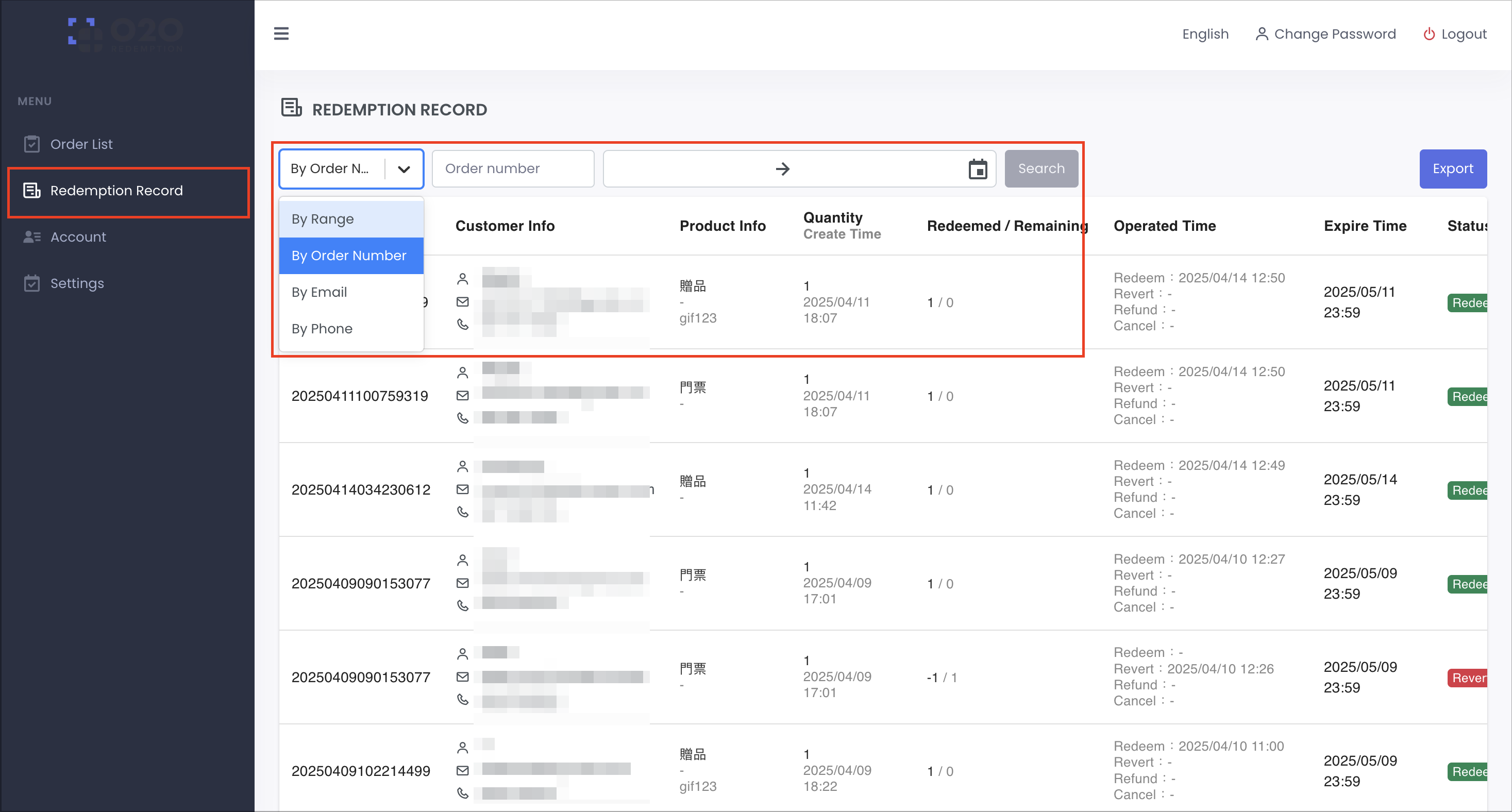Click order number 20250414034230612
The height and width of the screenshot is (812, 1512).
pos(360,490)
